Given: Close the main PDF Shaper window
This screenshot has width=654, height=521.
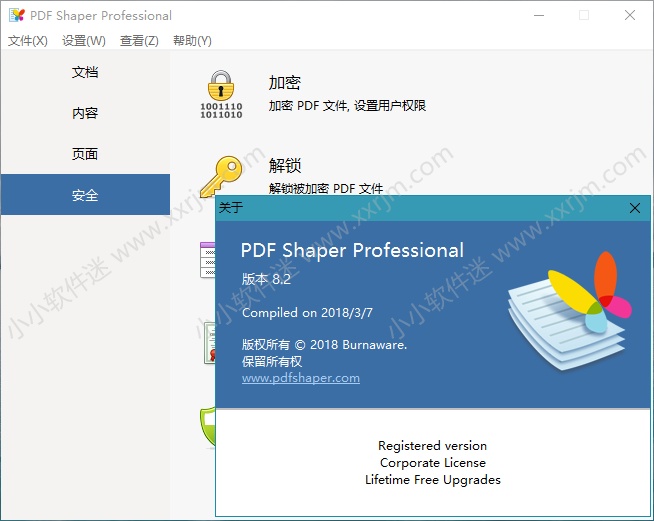Looking at the screenshot, I should (630, 15).
